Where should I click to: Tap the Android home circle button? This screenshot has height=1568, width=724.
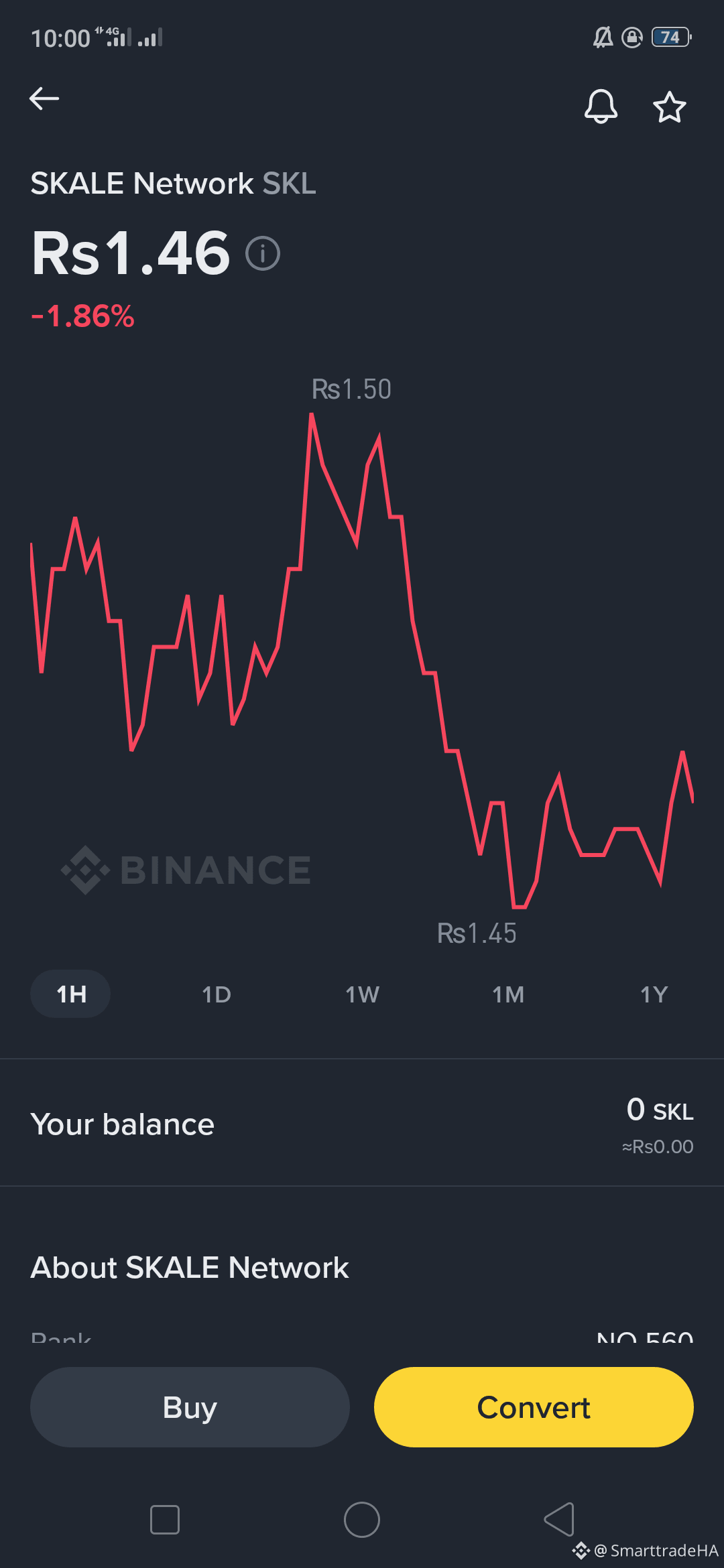tap(362, 1520)
